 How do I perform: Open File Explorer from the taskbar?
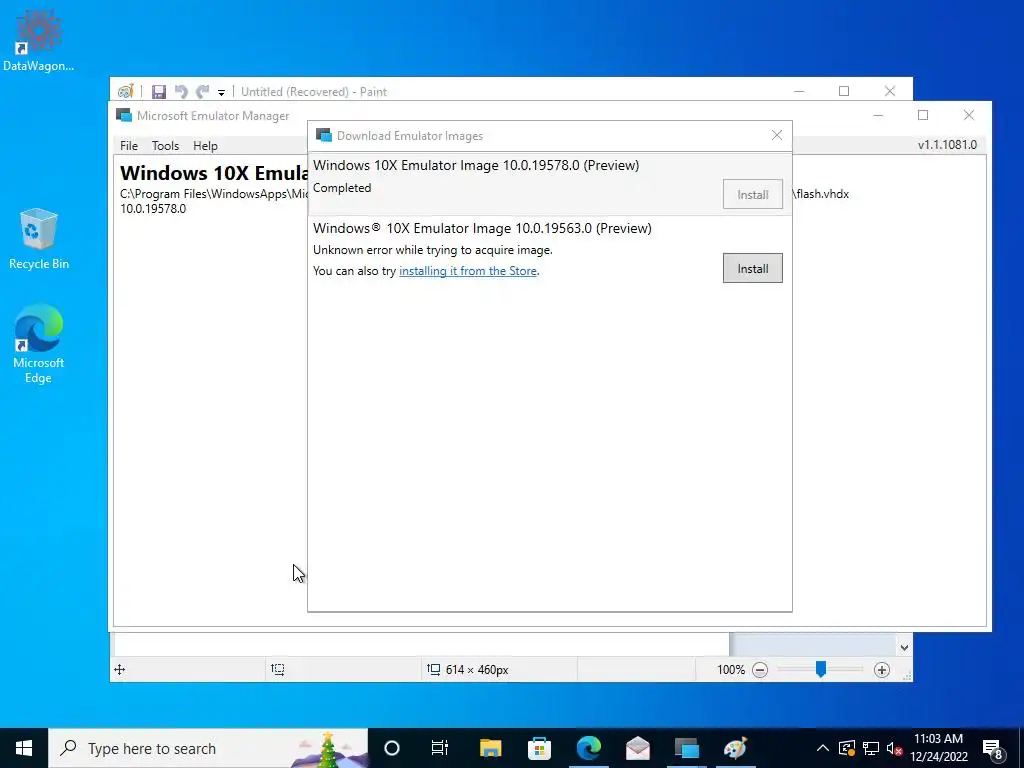[490, 748]
